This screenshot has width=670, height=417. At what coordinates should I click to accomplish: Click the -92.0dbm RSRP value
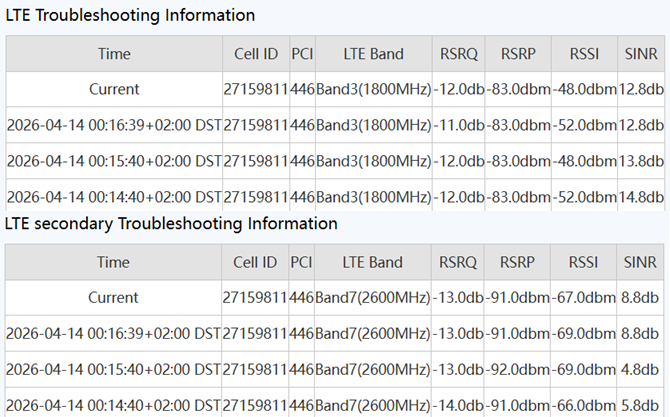(x=518, y=369)
